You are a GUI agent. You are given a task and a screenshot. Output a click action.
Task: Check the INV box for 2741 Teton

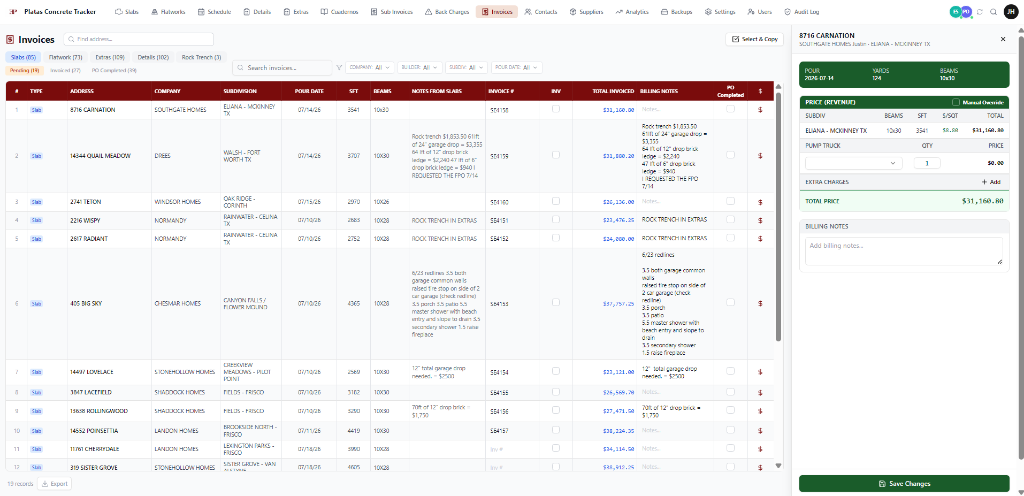click(556, 202)
